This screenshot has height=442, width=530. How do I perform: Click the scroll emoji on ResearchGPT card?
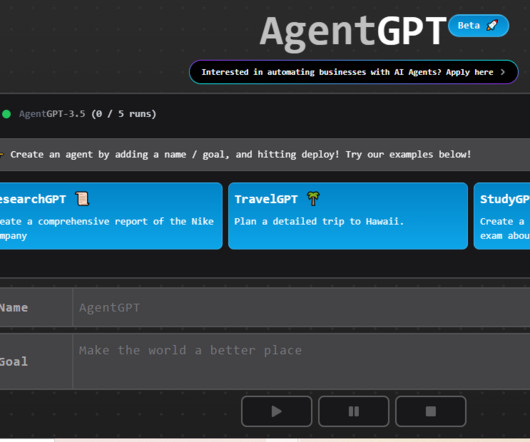click(x=82, y=199)
